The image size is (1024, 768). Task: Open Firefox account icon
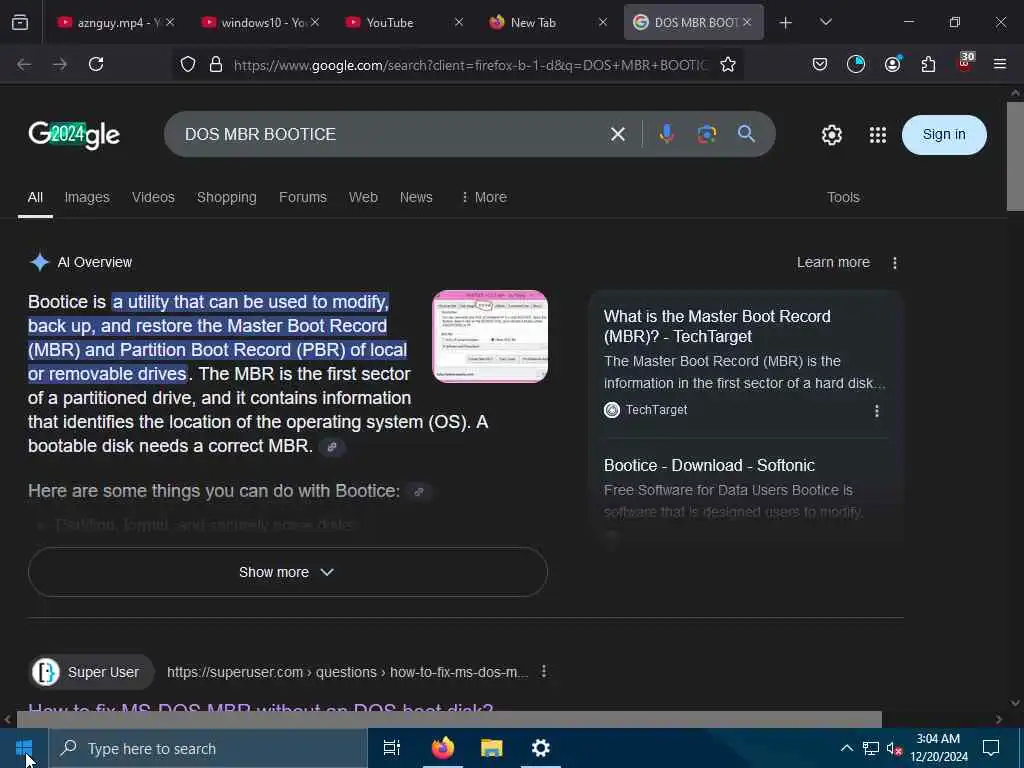[892, 64]
